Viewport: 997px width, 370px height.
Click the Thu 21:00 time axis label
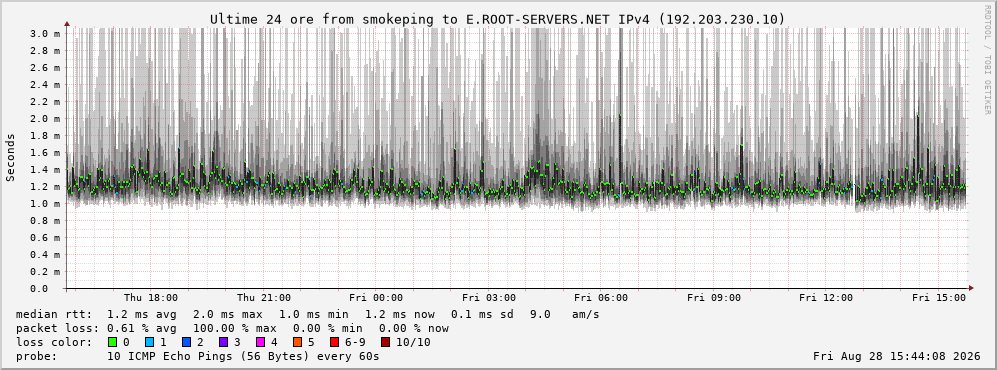click(x=264, y=298)
